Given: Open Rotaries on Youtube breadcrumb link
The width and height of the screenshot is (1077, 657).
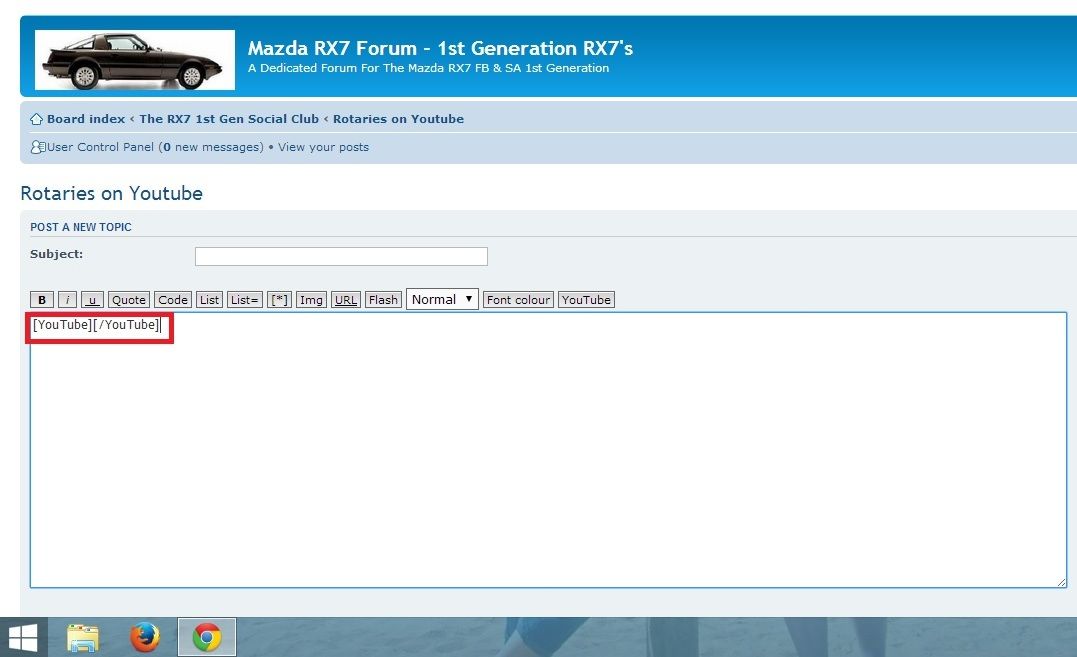Looking at the screenshot, I should pyautogui.click(x=398, y=119).
